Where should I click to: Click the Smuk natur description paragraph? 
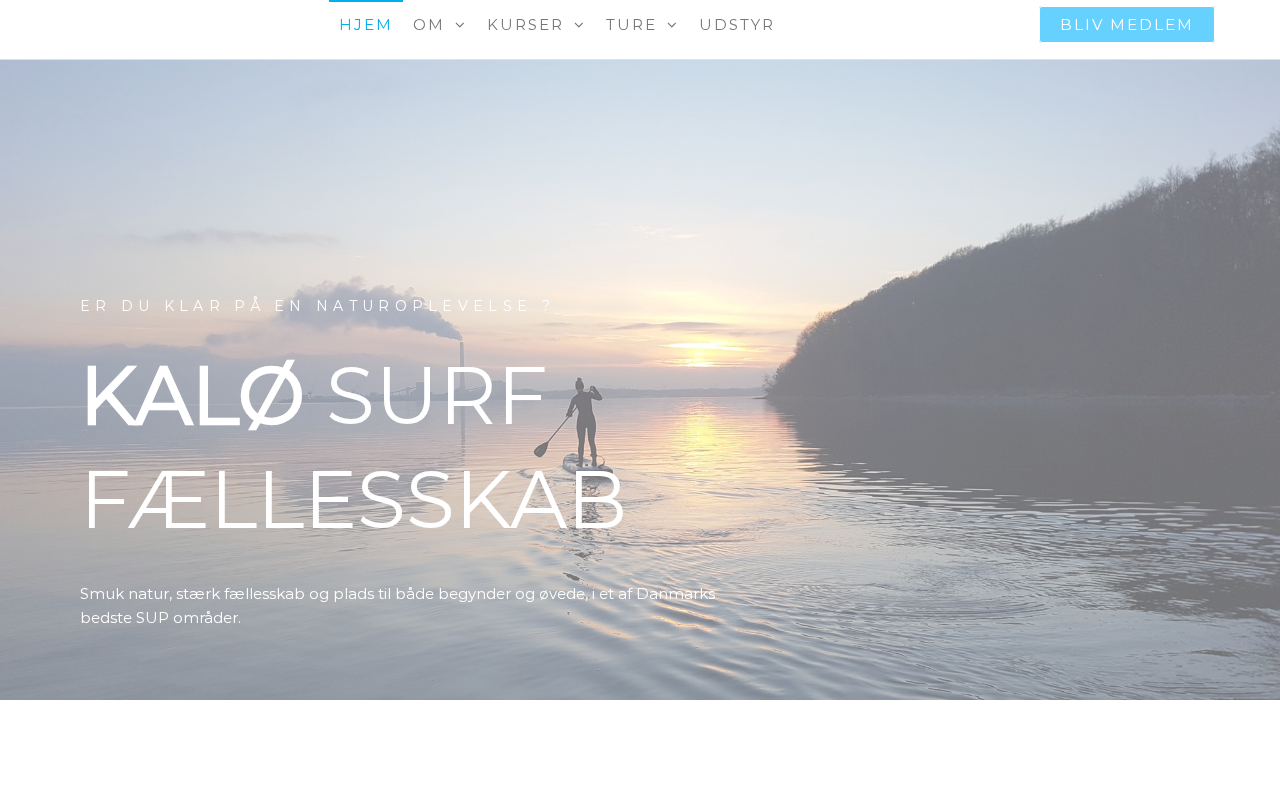pyautogui.click(x=398, y=606)
